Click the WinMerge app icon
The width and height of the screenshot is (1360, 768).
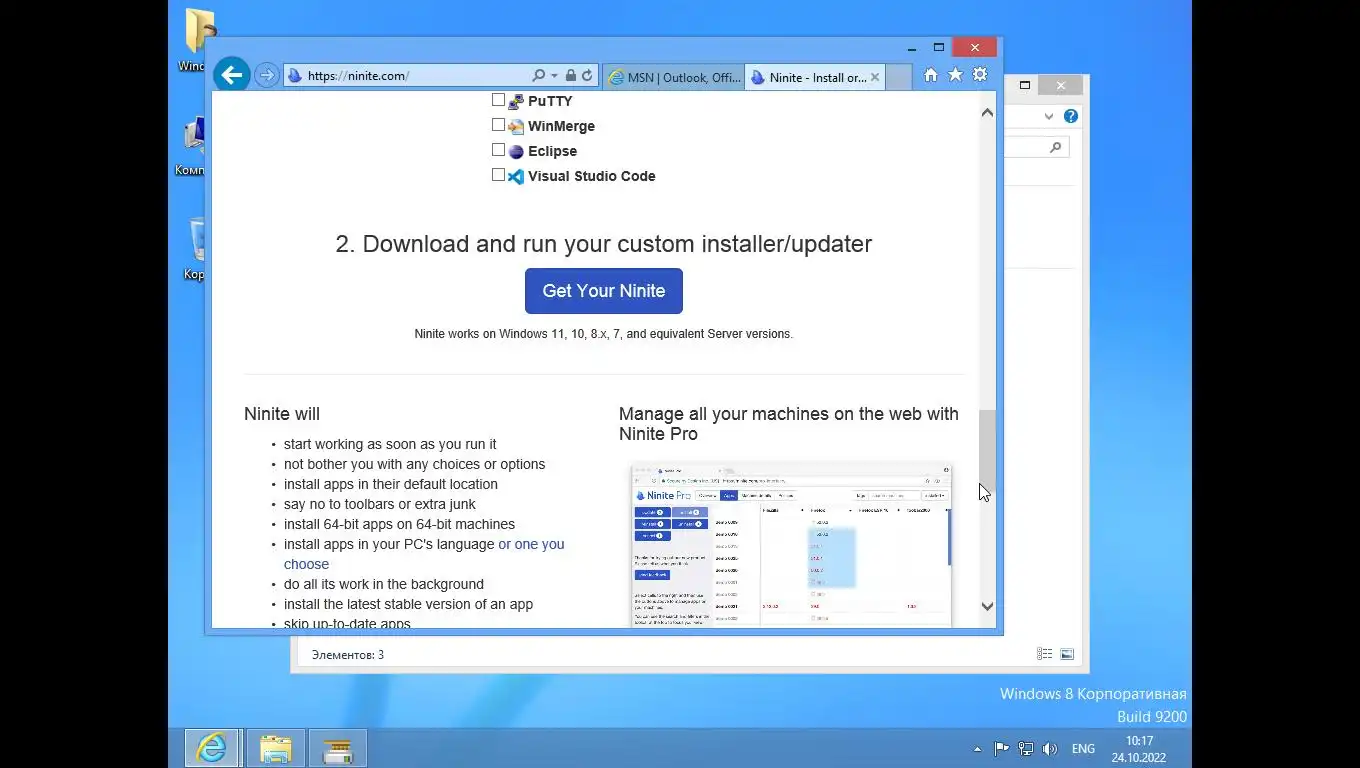[516, 126]
